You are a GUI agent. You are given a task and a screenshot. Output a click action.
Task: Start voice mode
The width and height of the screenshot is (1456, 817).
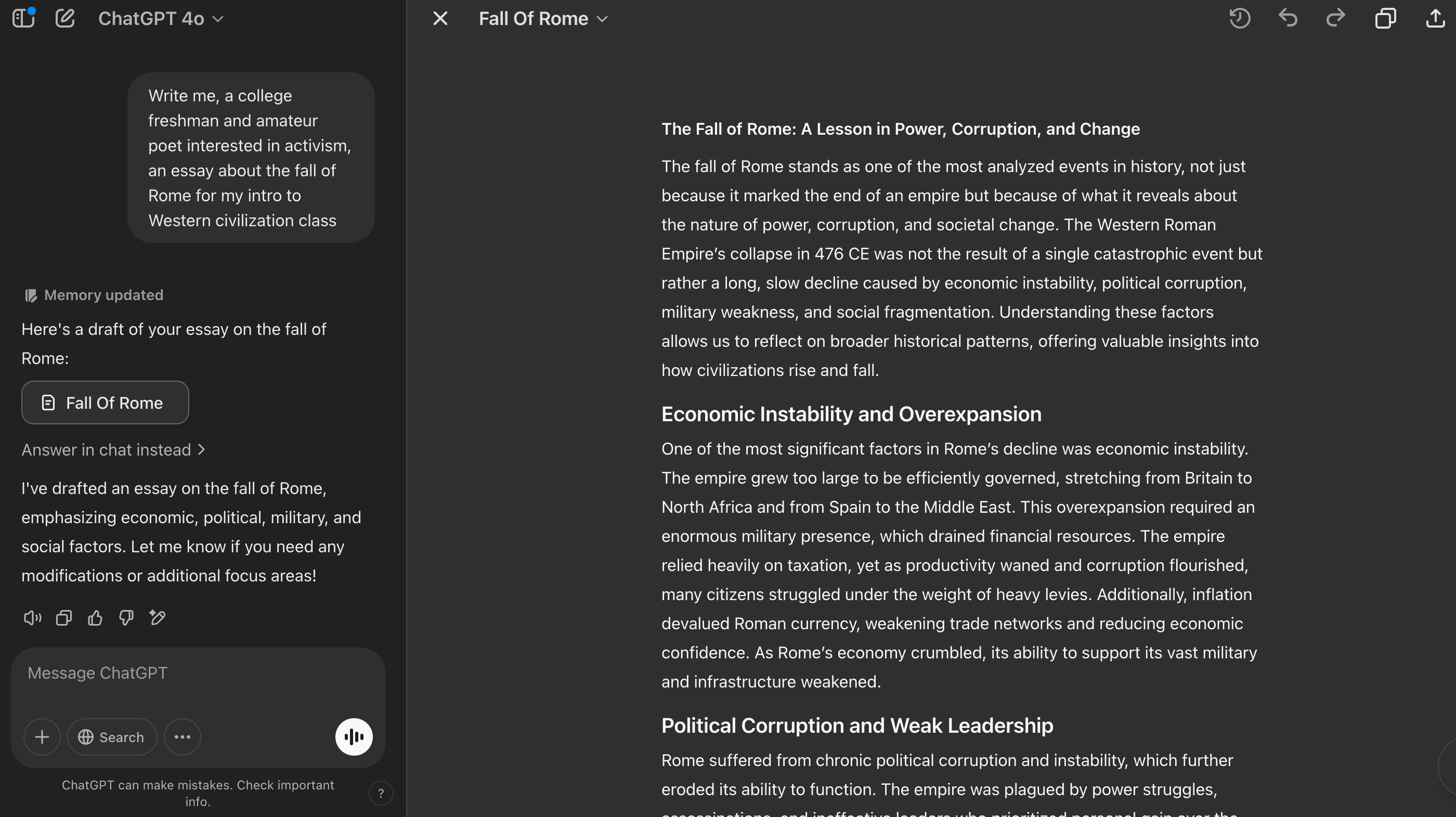tap(354, 737)
